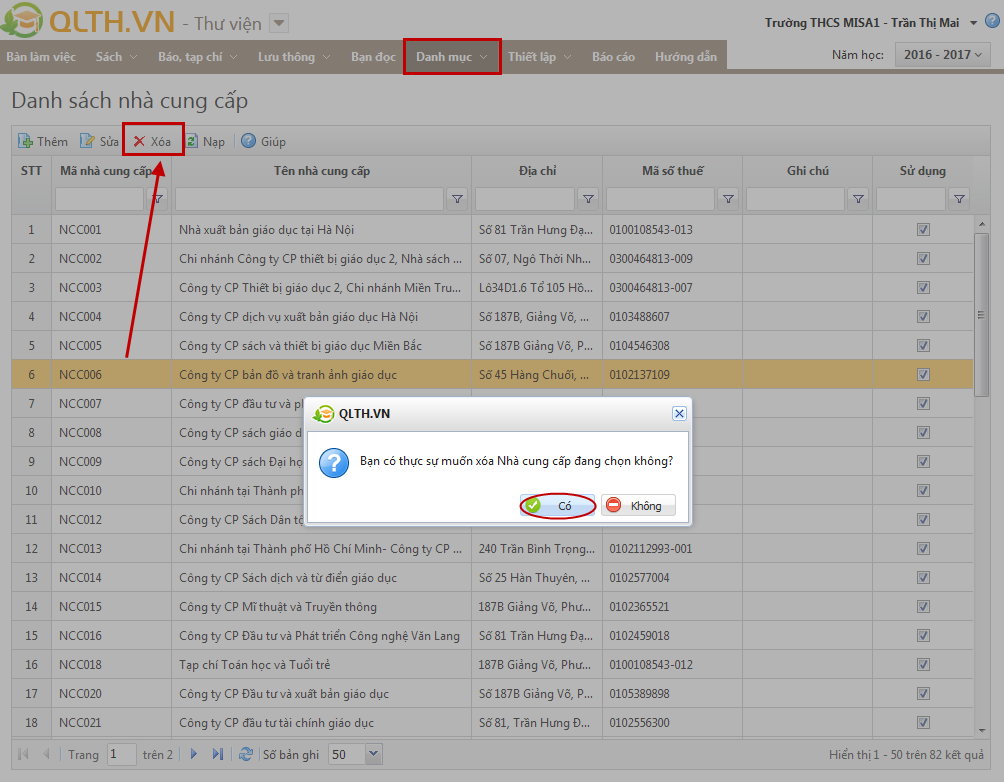Expand the user account dropdown arrow
The image size is (1004, 782).
pos(973,23)
